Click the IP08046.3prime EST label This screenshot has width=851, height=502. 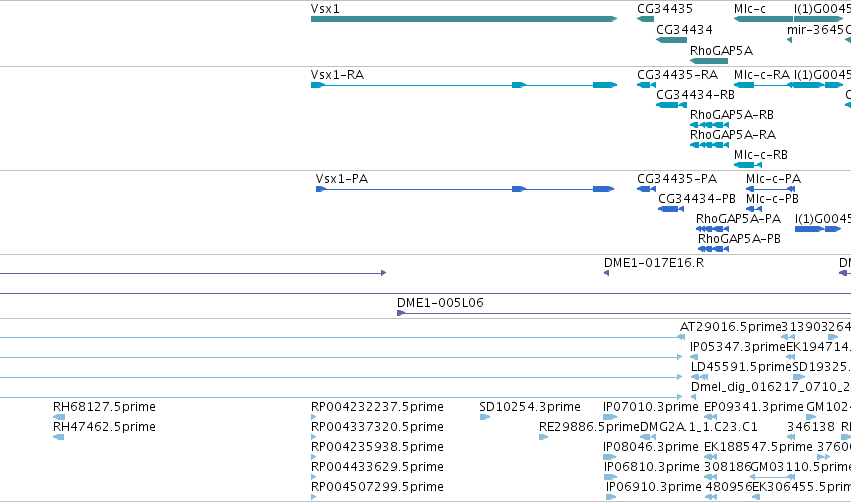point(651,447)
